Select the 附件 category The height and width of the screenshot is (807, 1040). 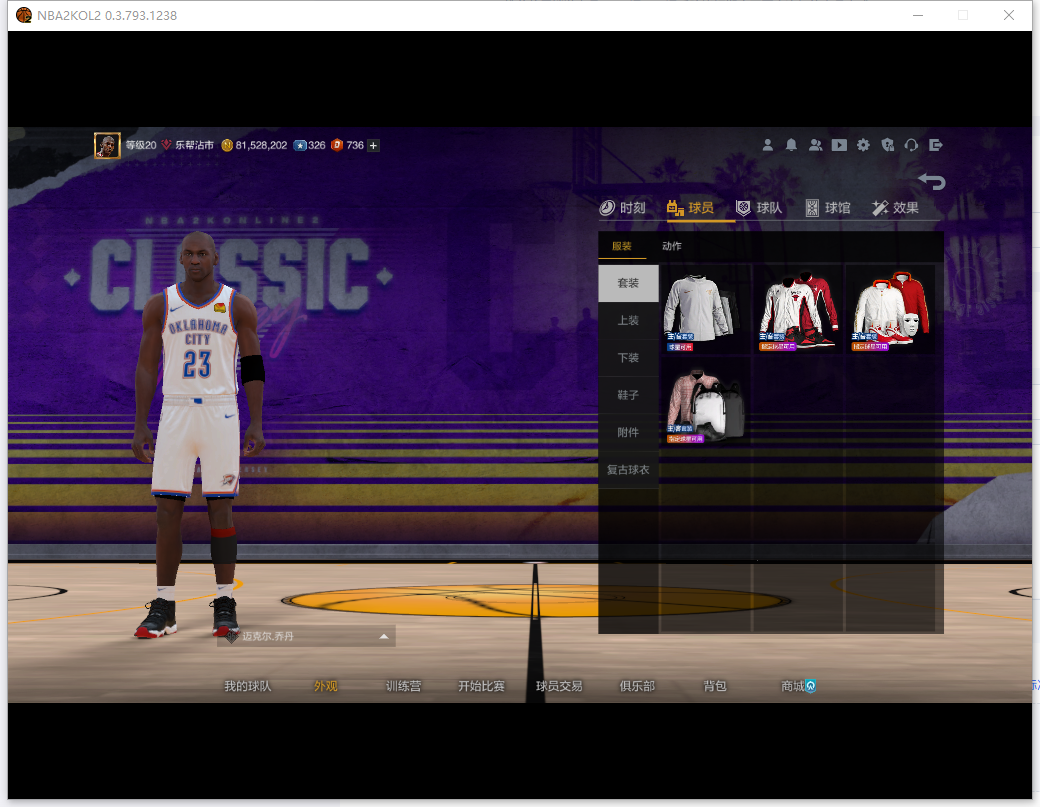click(x=628, y=432)
